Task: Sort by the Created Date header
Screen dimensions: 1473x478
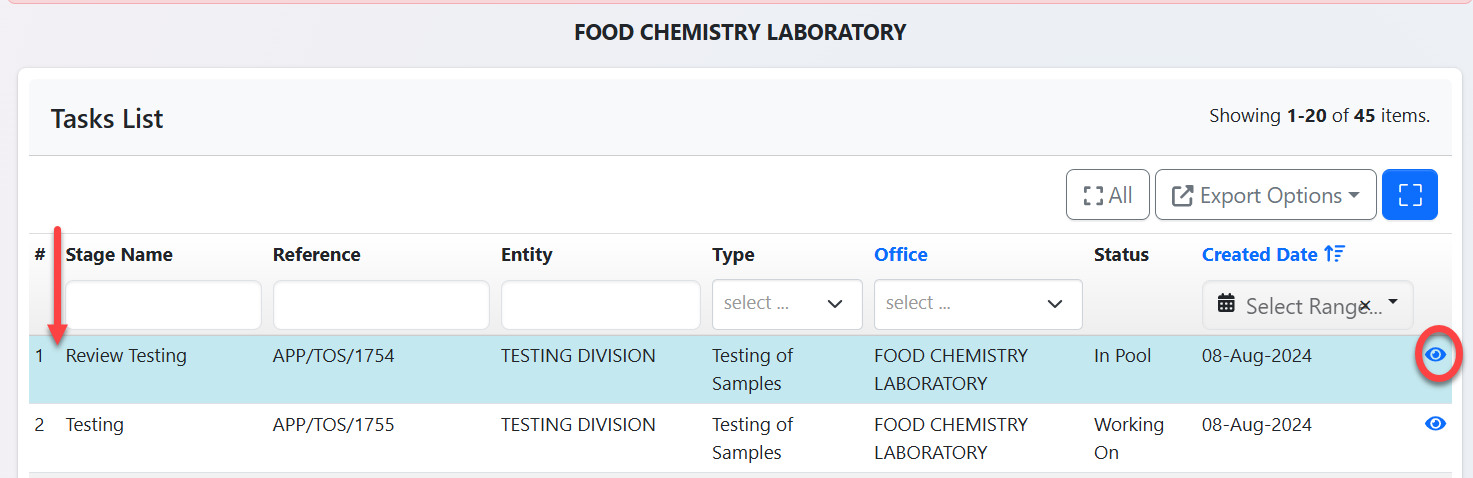Action: coord(1259,255)
